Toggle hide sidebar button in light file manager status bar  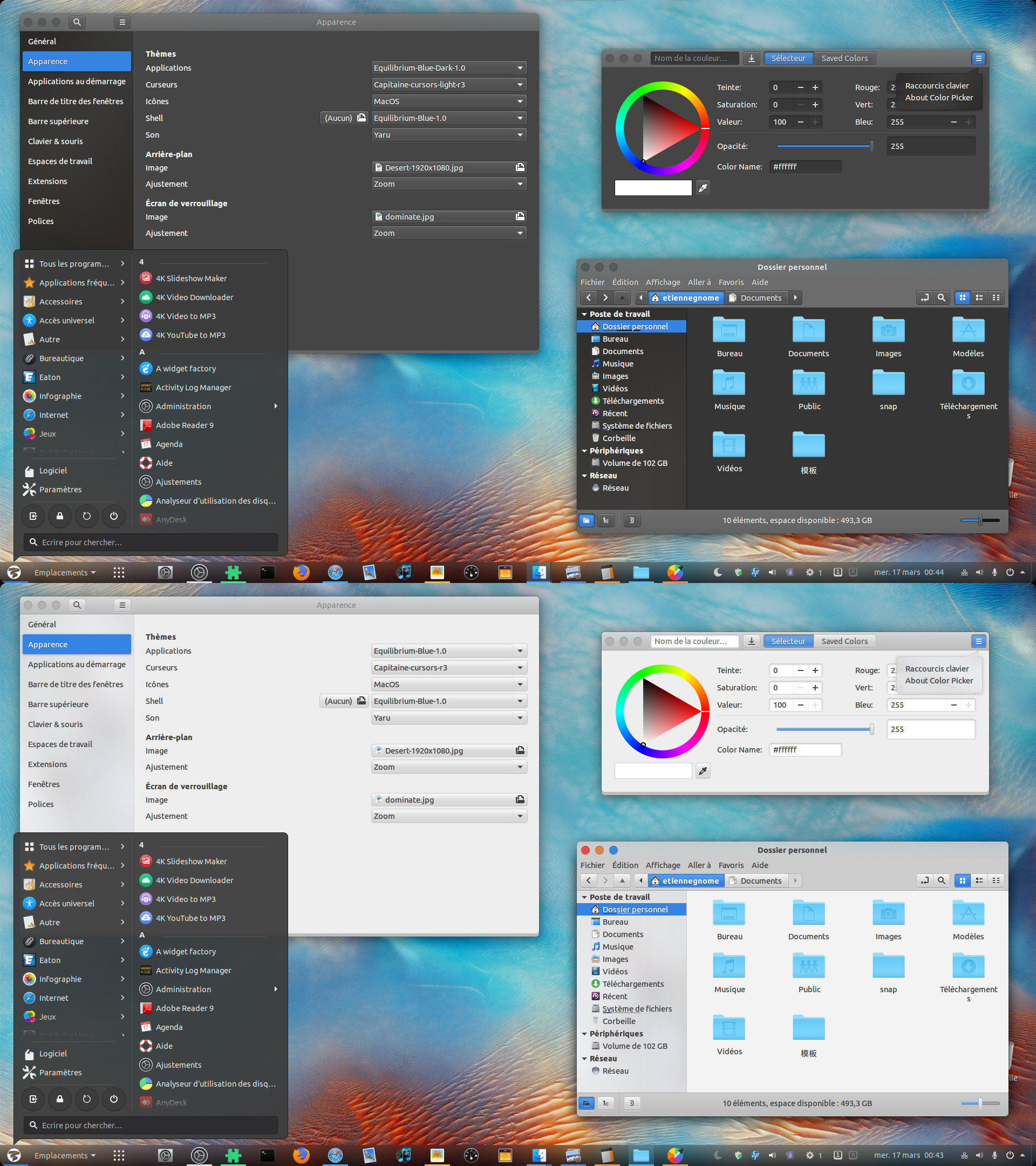tap(632, 1103)
